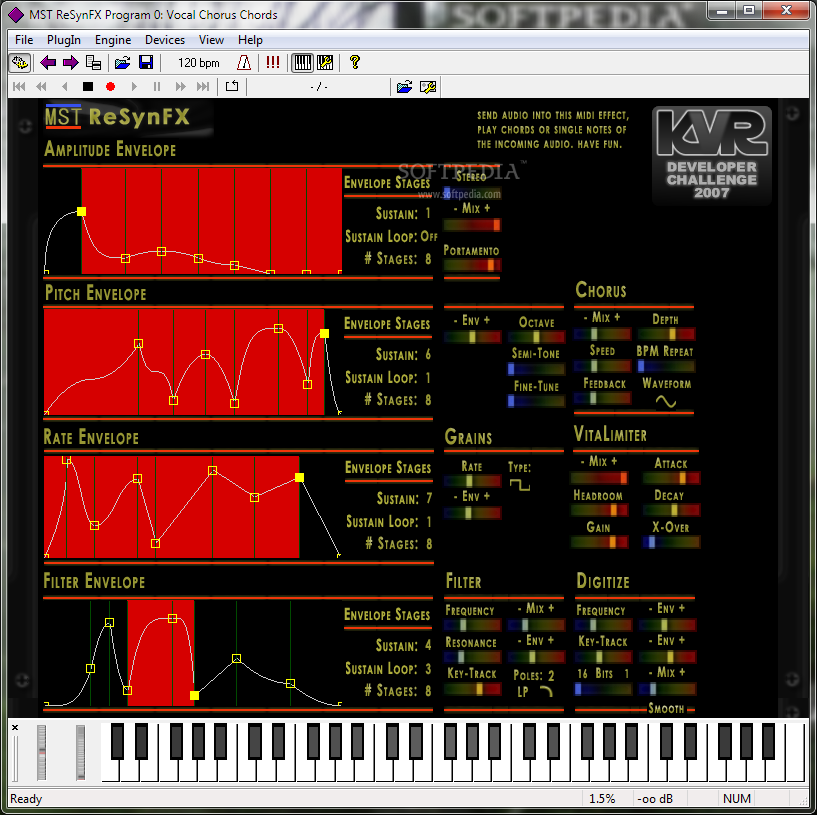Open the Engine menu
This screenshot has height=815, width=817.
click(113, 40)
